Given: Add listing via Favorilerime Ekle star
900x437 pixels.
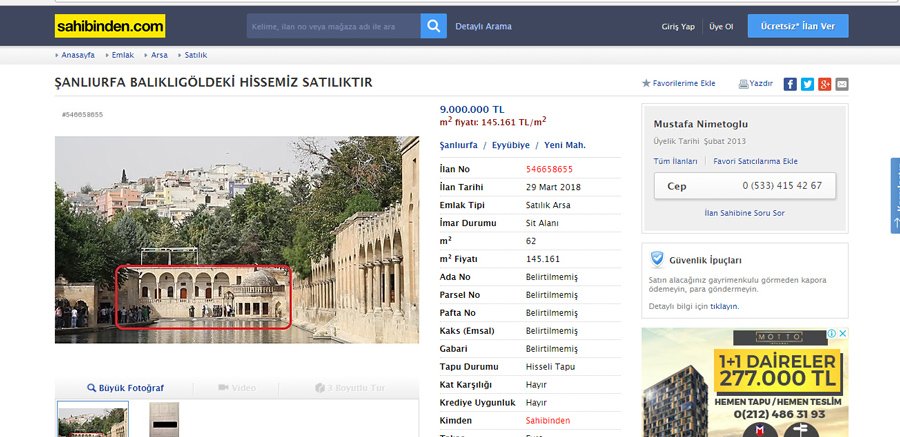Looking at the screenshot, I should pos(646,84).
